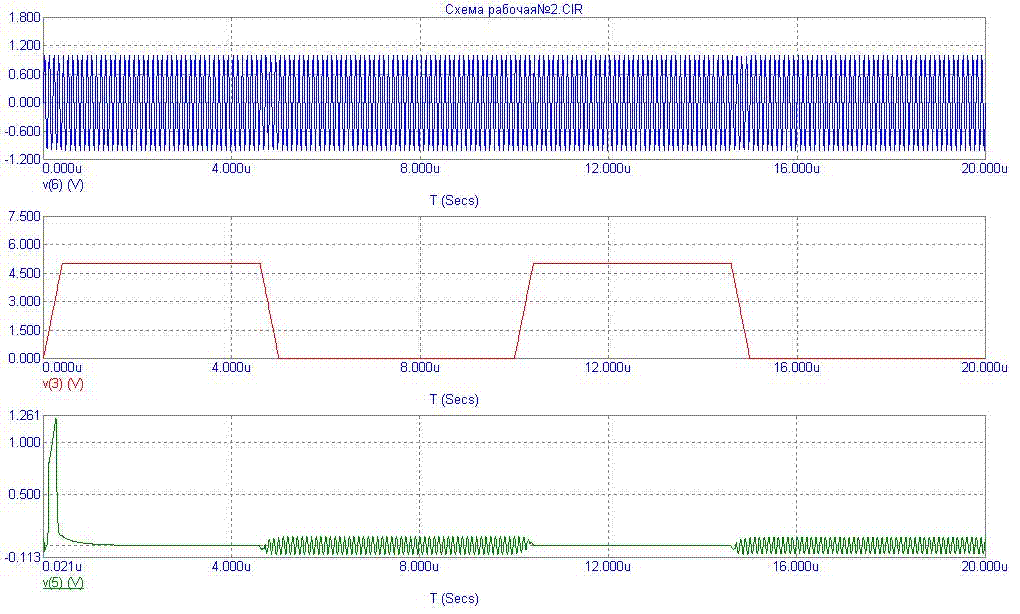Click the 7.500 value on middle Y axis
Viewport: 1020px width, 614px height.
click(23, 216)
